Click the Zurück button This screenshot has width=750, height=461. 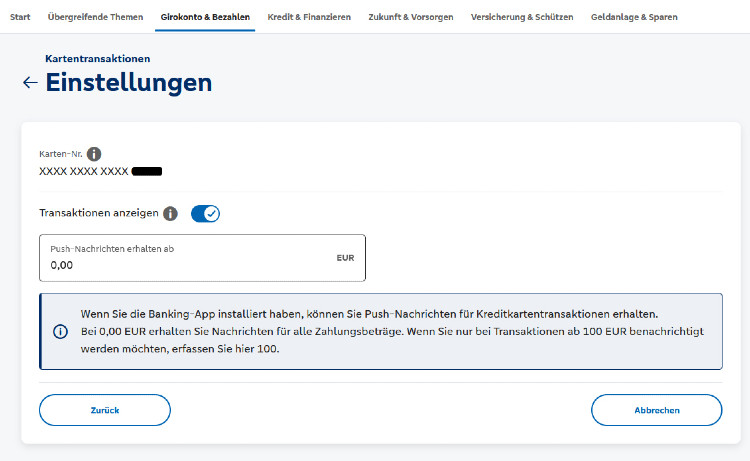click(105, 410)
